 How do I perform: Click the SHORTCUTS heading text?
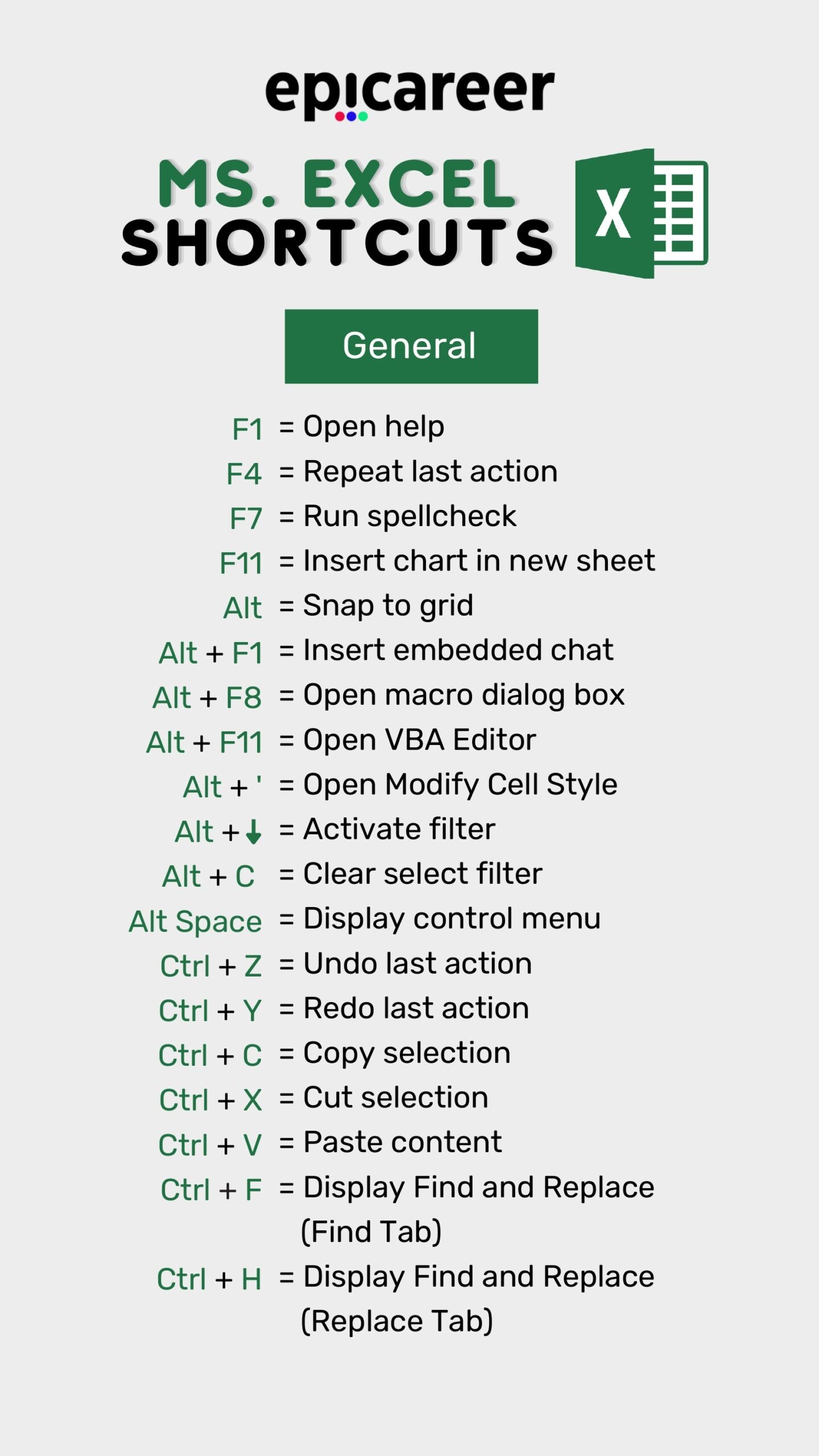[x=338, y=243]
